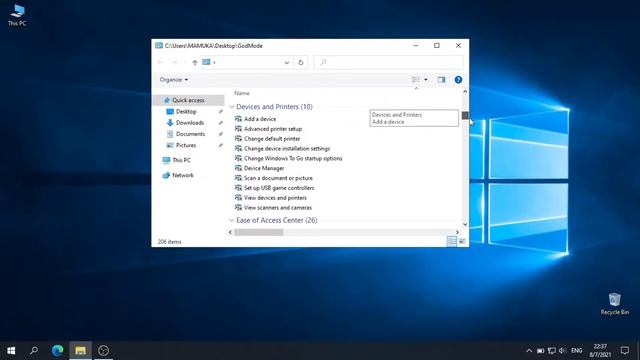Image resolution: width=640 pixels, height=360 pixels.
Task: Click the Device Manager item icon
Action: [x=238, y=168]
